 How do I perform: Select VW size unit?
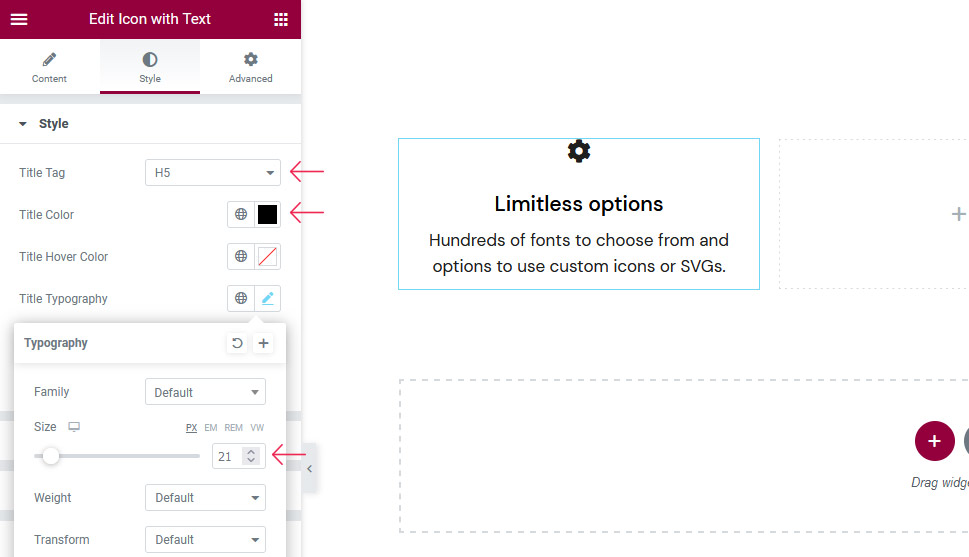[257, 428]
